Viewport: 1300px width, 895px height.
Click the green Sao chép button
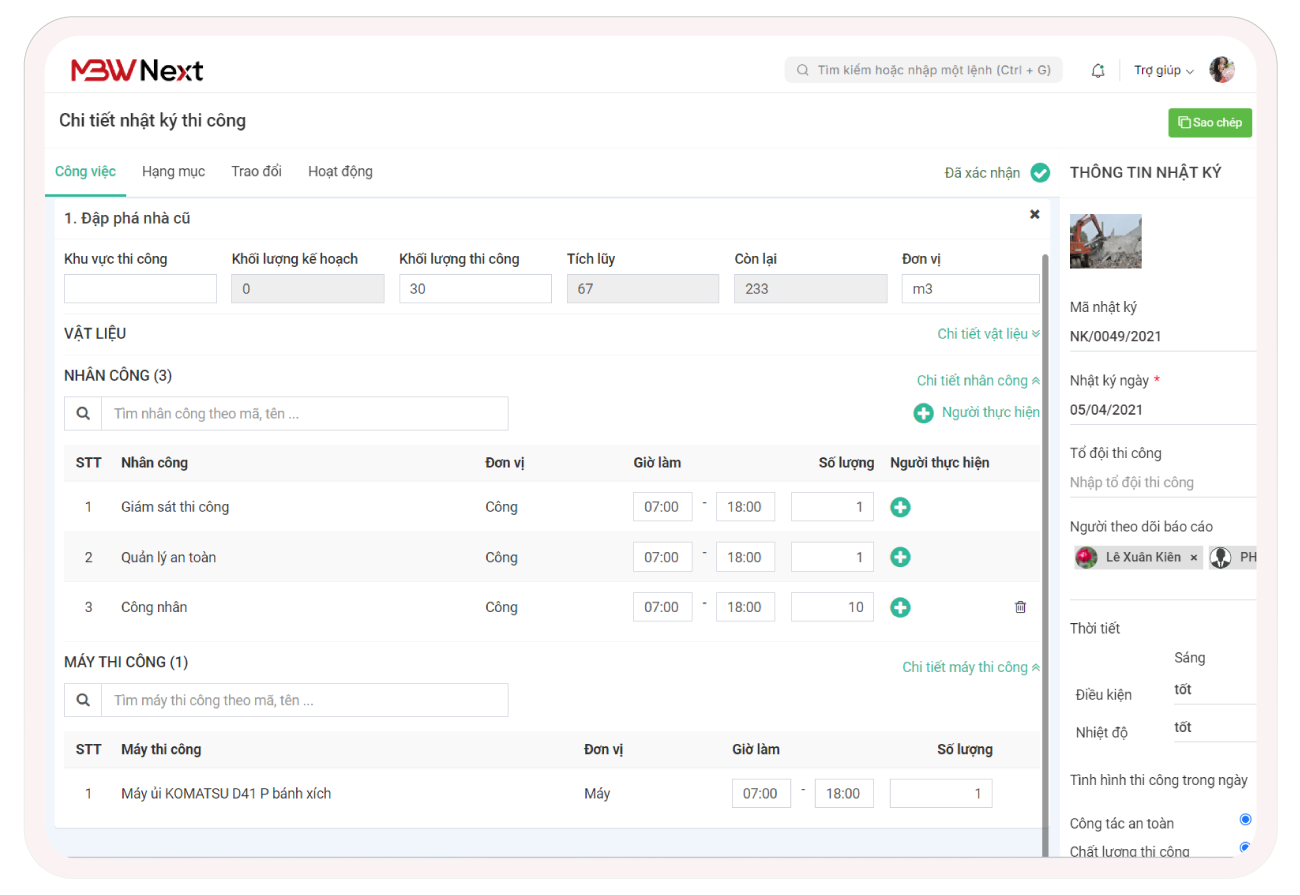click(x=1210, y=122)
